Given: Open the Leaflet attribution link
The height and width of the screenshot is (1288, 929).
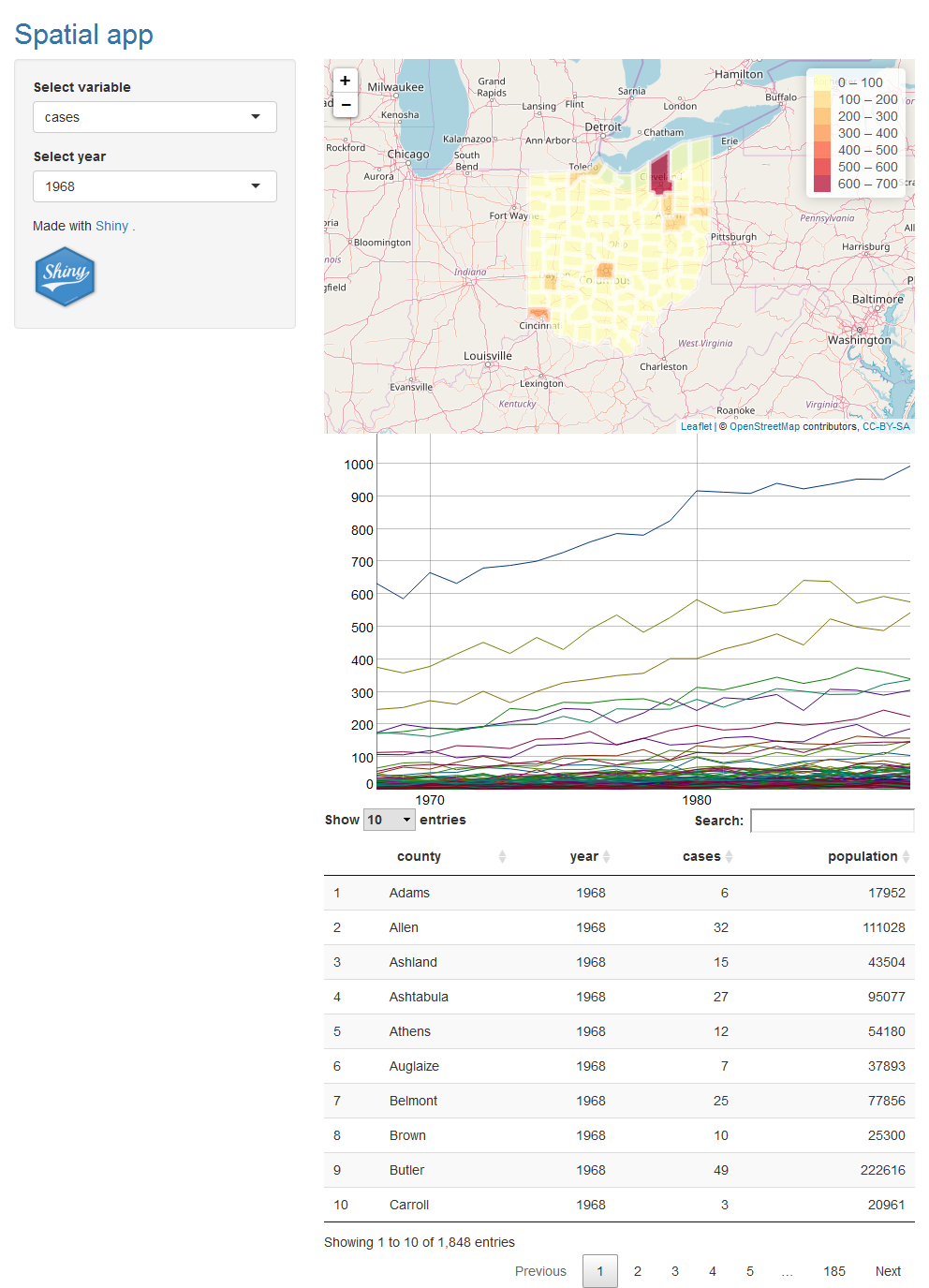Looking at the screenshot, I should point(696,426).
